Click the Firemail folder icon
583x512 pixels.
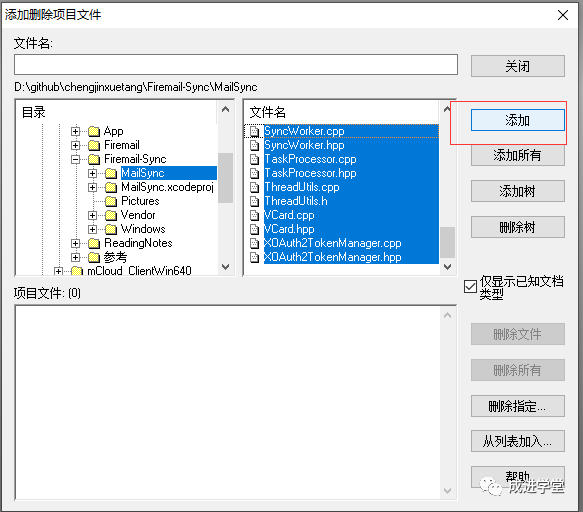tap(94, 145)
